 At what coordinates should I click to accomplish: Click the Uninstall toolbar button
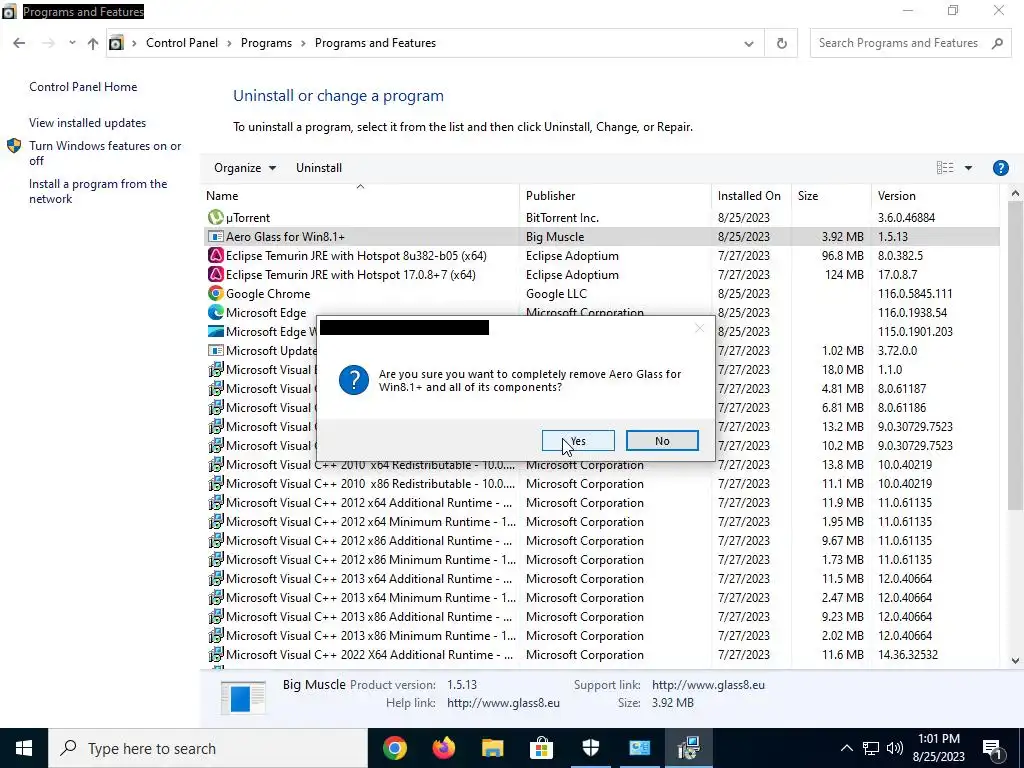point(319,168)
